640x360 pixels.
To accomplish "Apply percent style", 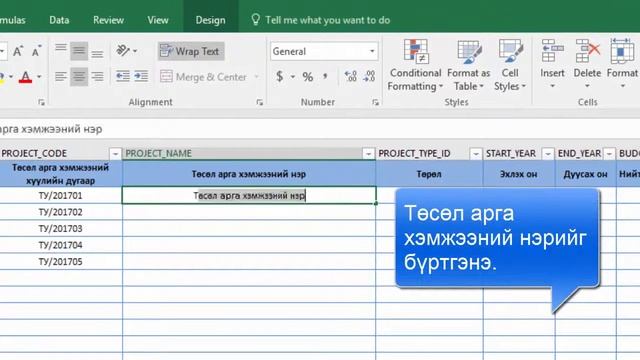I will 308,77.
